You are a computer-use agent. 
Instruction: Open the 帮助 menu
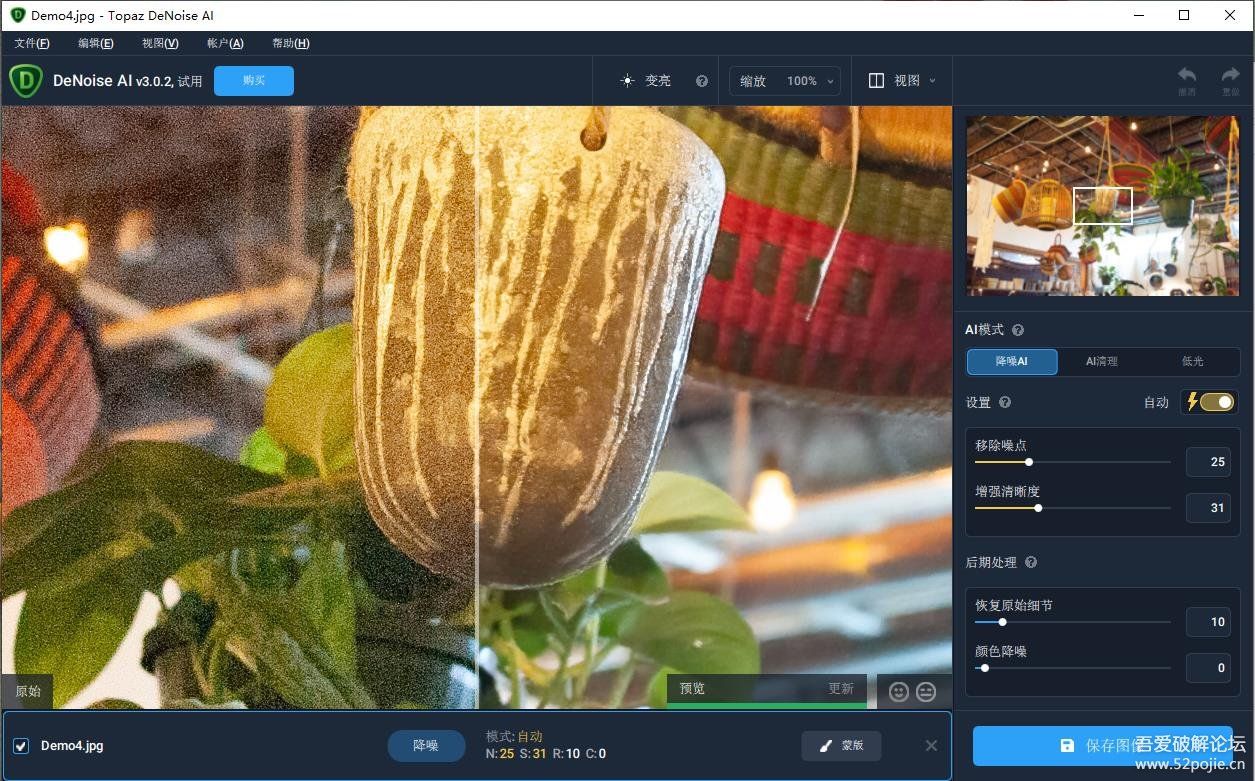[291, 43]
